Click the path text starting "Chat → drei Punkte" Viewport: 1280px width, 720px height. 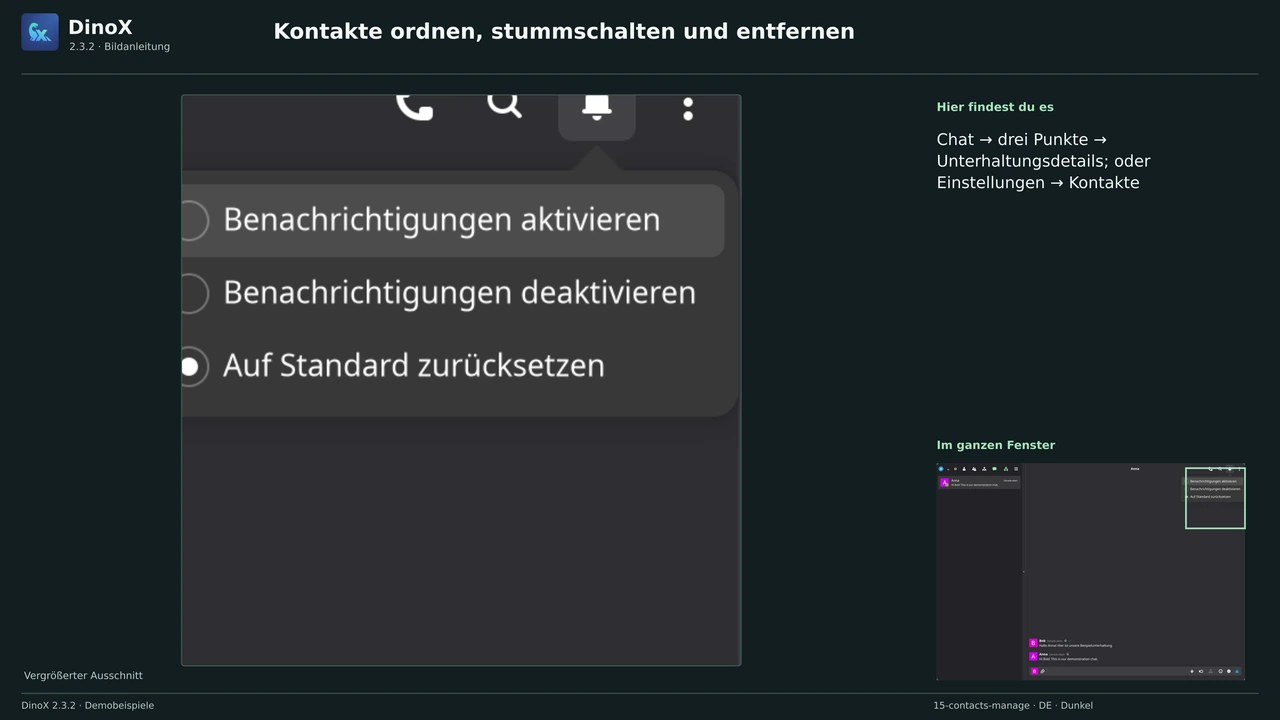pyautogui.click(x=1044, y=161)
